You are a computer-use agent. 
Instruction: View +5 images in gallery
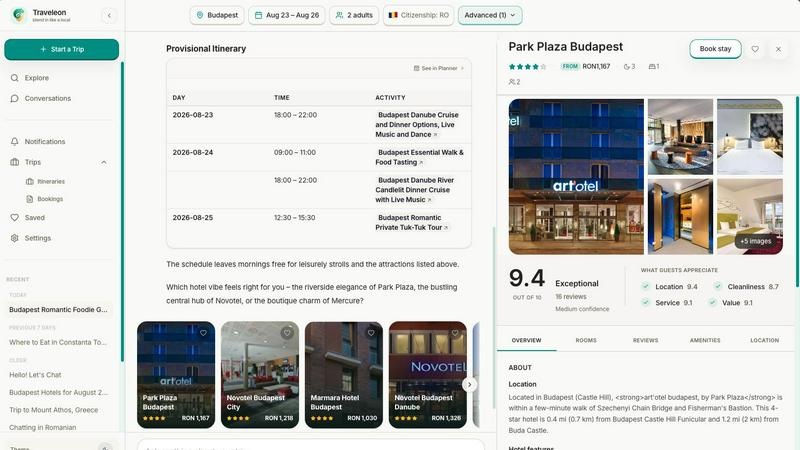756,241
